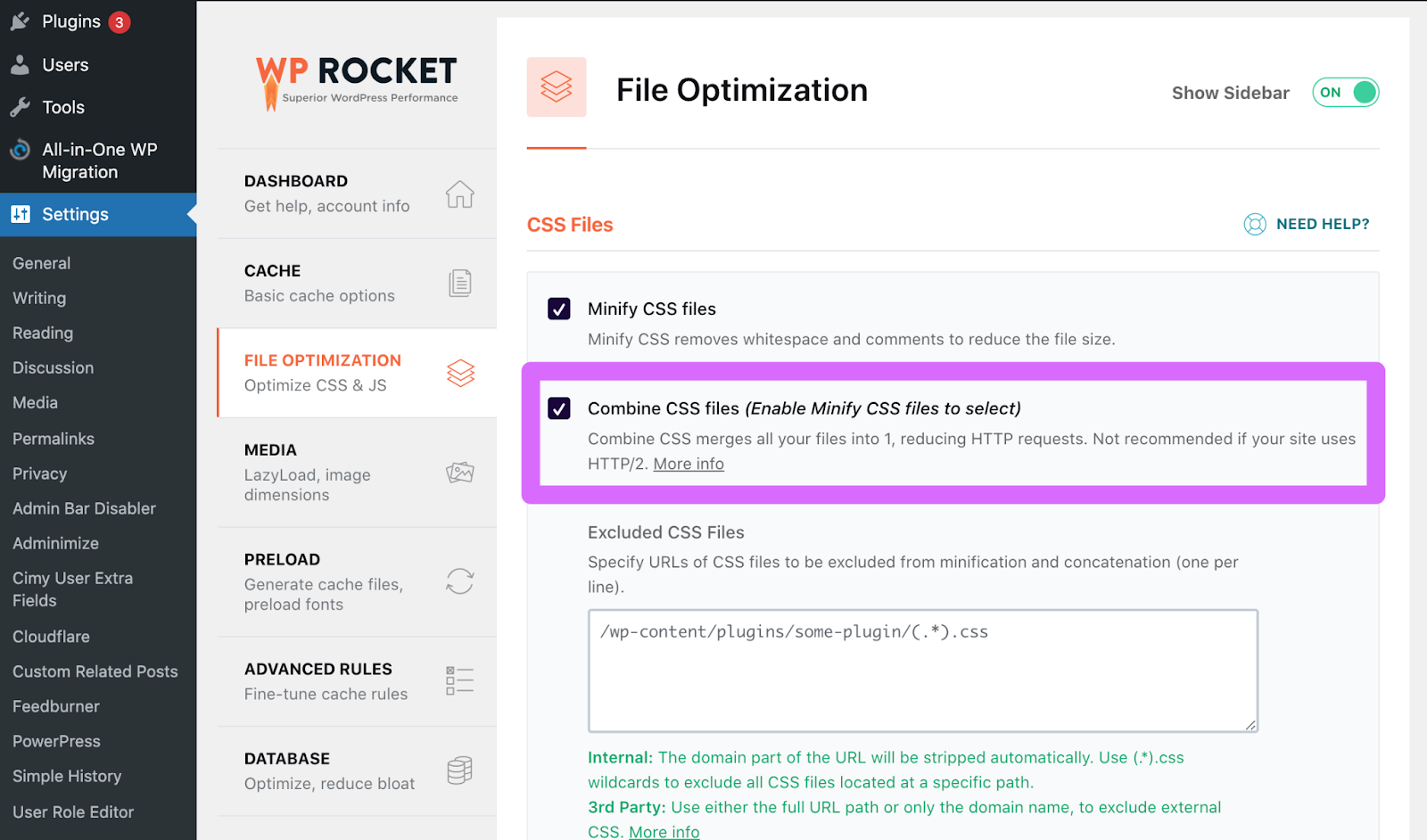
Task: Uncheck the Combine CSS files checkbox
Action: click(x=559, y=408)
